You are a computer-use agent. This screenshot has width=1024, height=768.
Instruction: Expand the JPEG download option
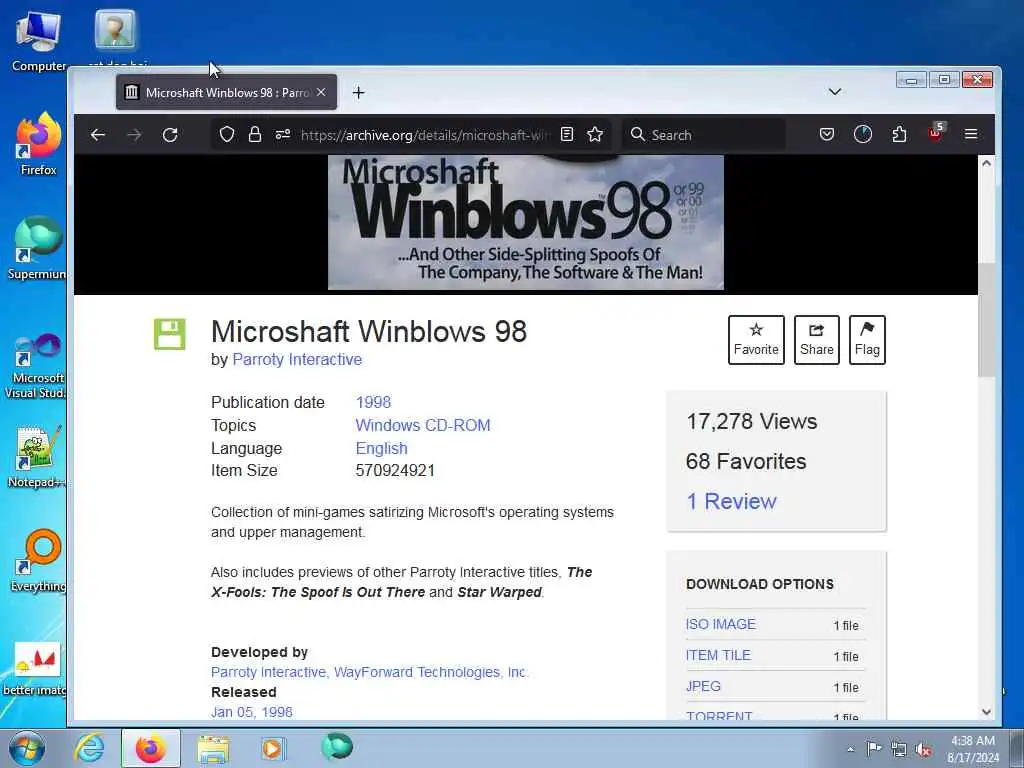tap(703, 686)
